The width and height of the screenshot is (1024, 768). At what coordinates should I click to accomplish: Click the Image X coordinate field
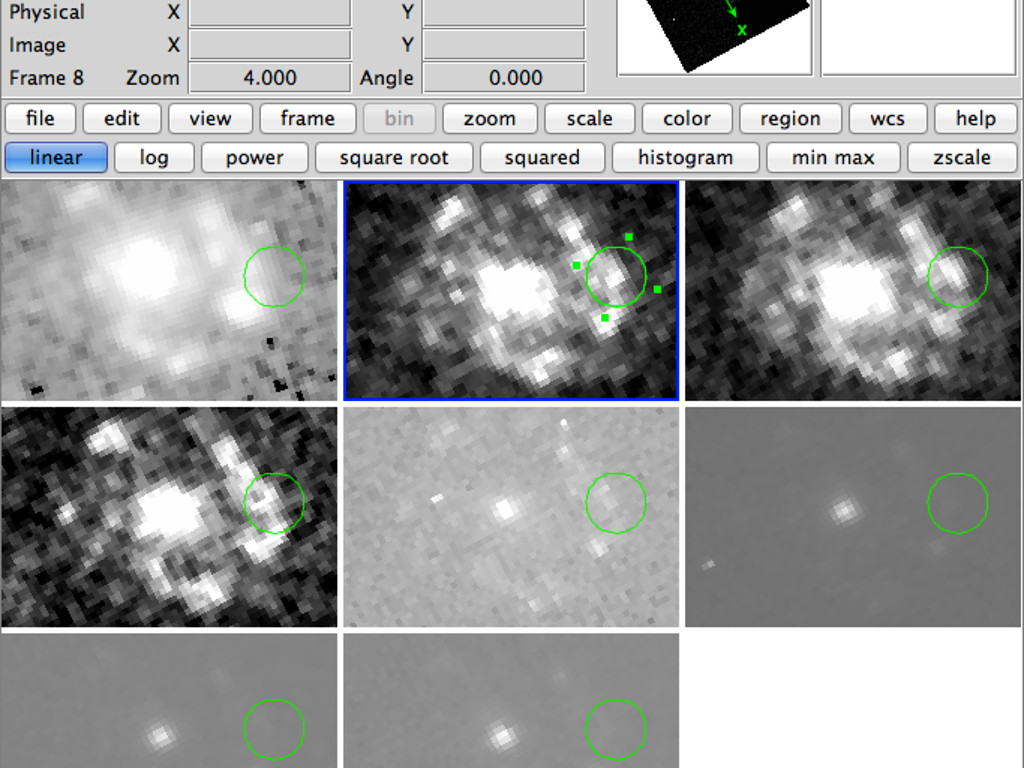pyautogui.click(x=270, y=45)
